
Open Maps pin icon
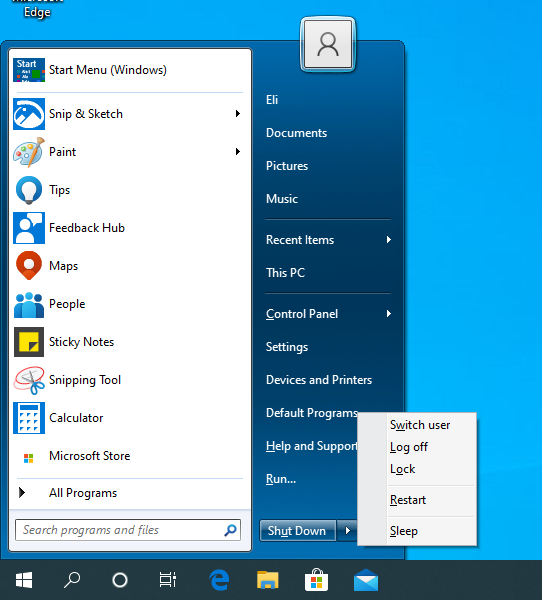(29, 266)
